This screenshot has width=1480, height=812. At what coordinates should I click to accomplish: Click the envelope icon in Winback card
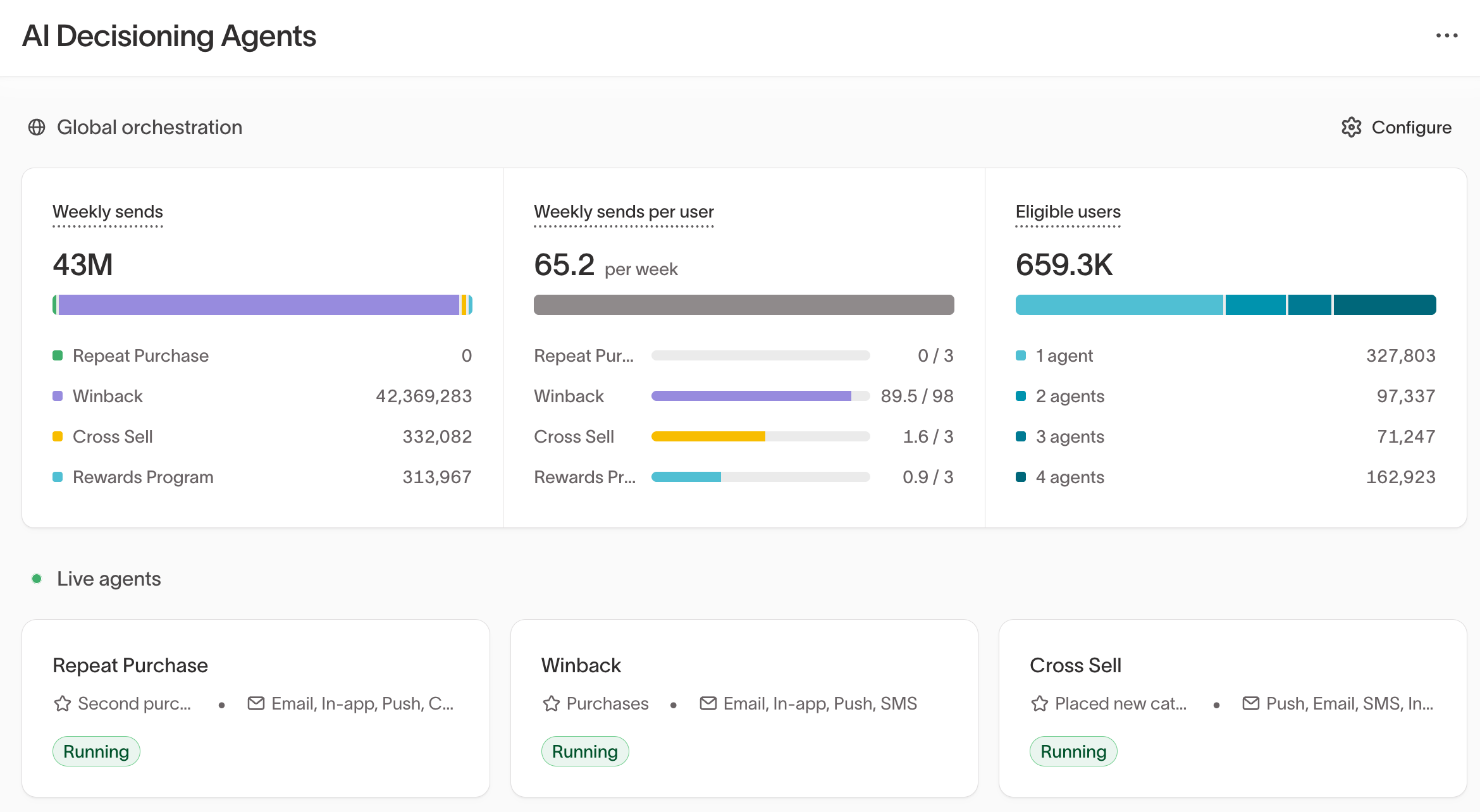(x=708, y=703)
